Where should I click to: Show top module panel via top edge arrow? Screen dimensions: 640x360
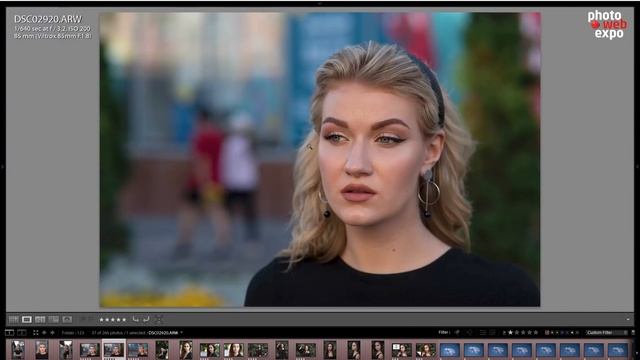point(320,3)
